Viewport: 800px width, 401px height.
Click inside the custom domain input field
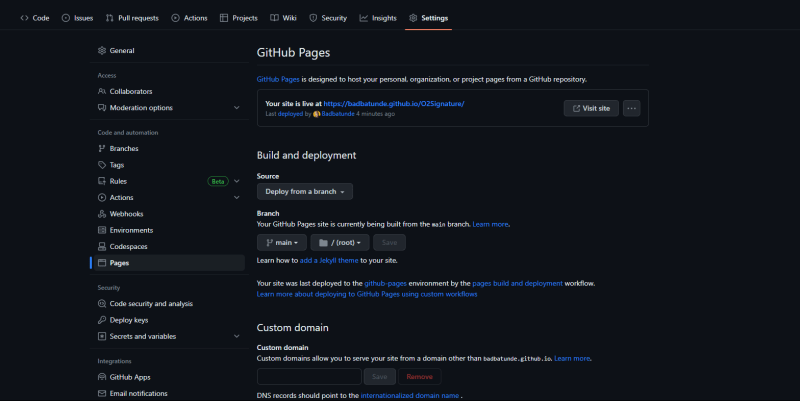pos(309,377)
